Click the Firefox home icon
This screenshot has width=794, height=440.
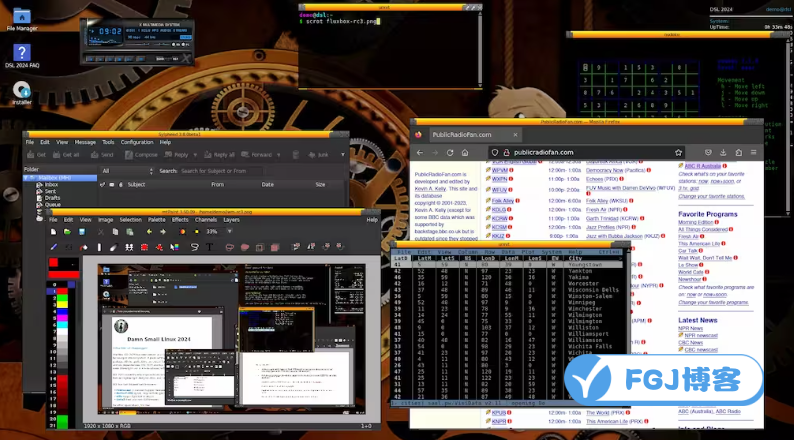[x=465, y=152]
